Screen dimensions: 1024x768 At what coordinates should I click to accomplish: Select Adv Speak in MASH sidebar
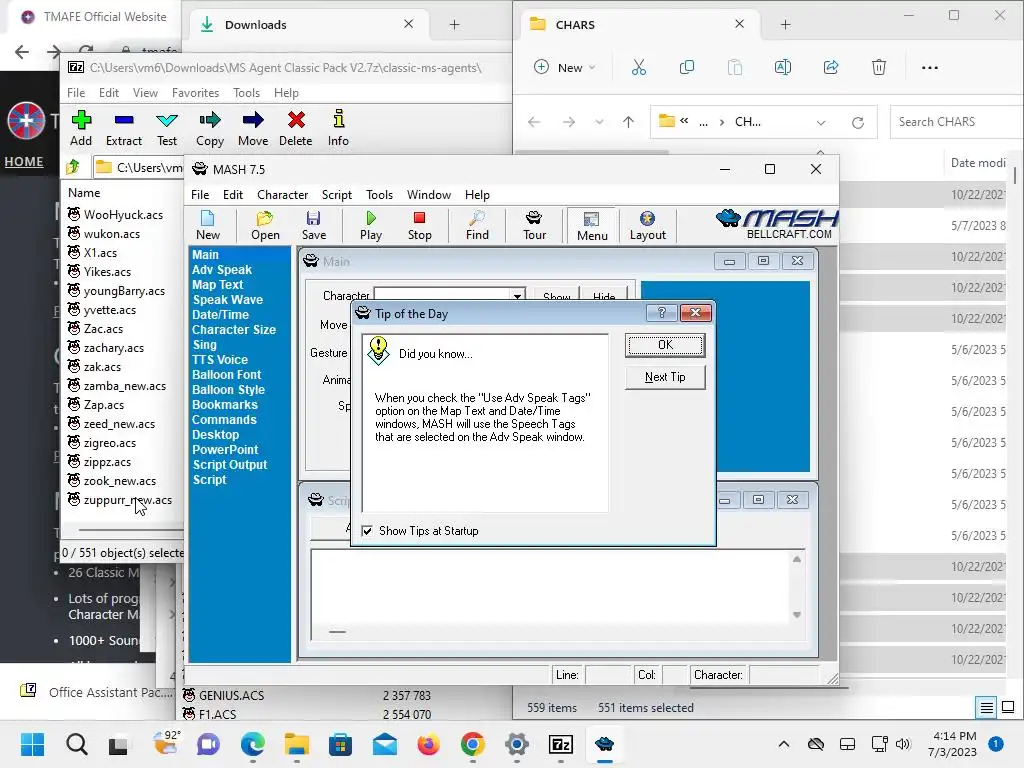point(221,270)
